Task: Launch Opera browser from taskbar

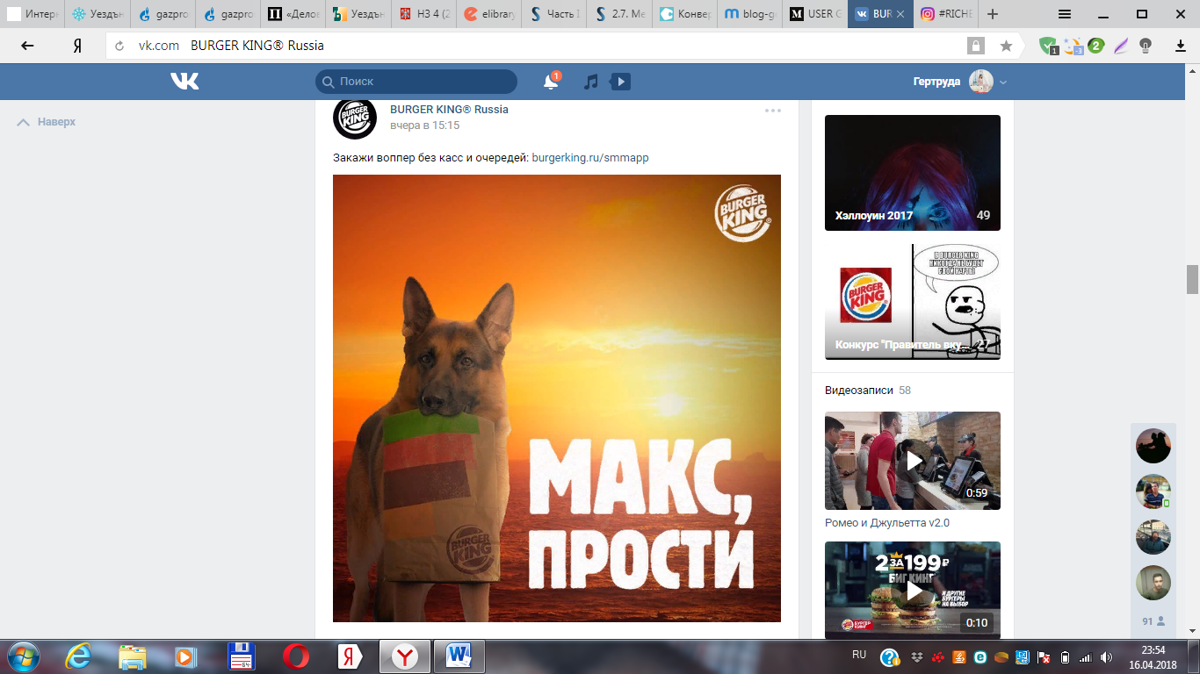Action: point(295,657)
